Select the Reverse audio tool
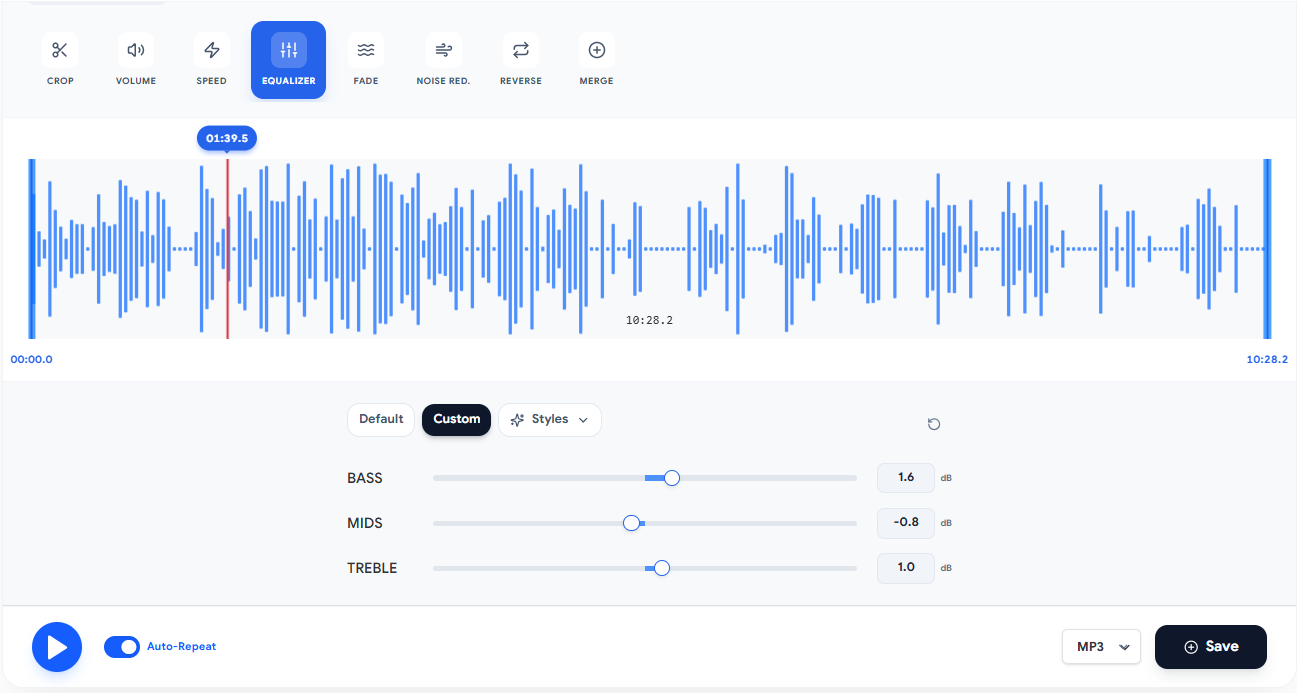The height and width of the screenshot is (693, 1297). coord(521,60)
